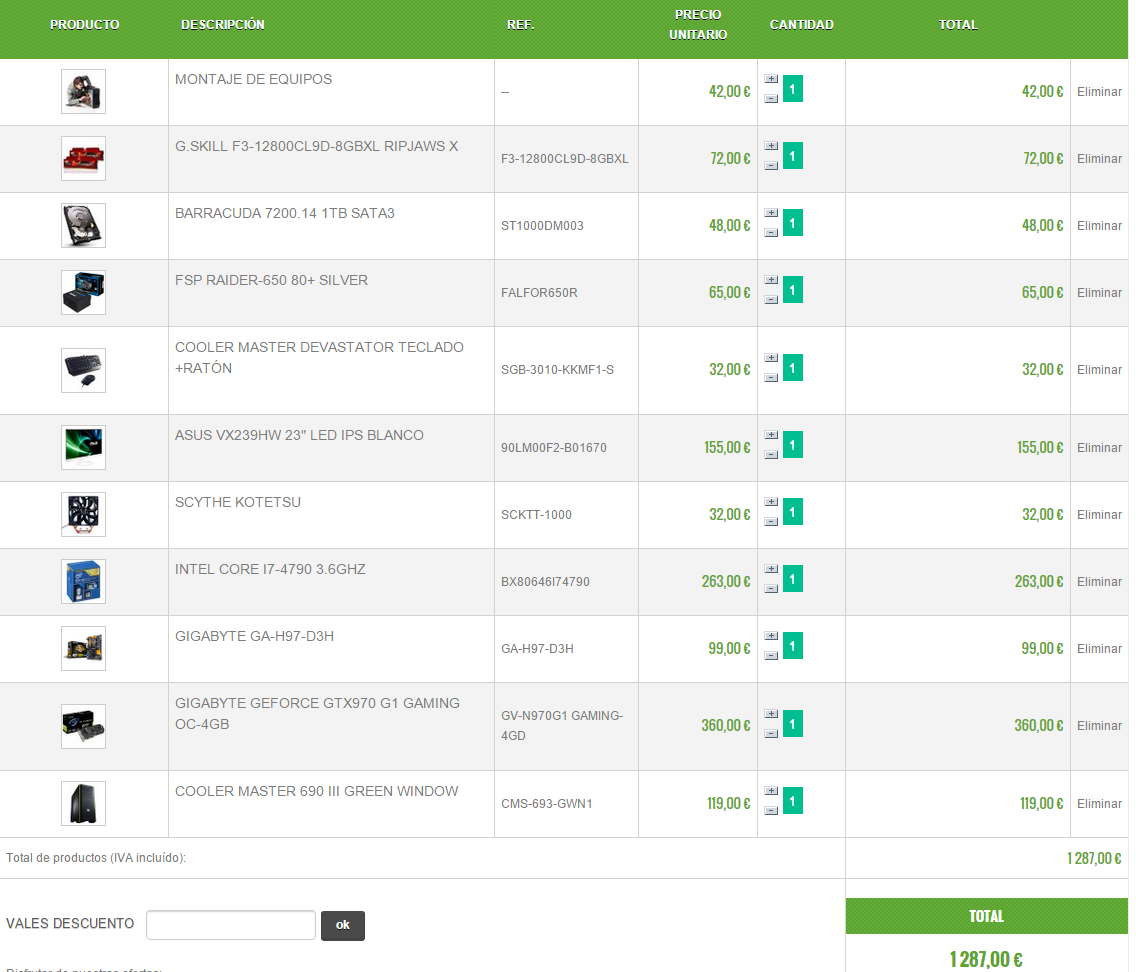Open GIGABYTE GEFORCE GTX970 G1 GAMING description

[317, 713]
